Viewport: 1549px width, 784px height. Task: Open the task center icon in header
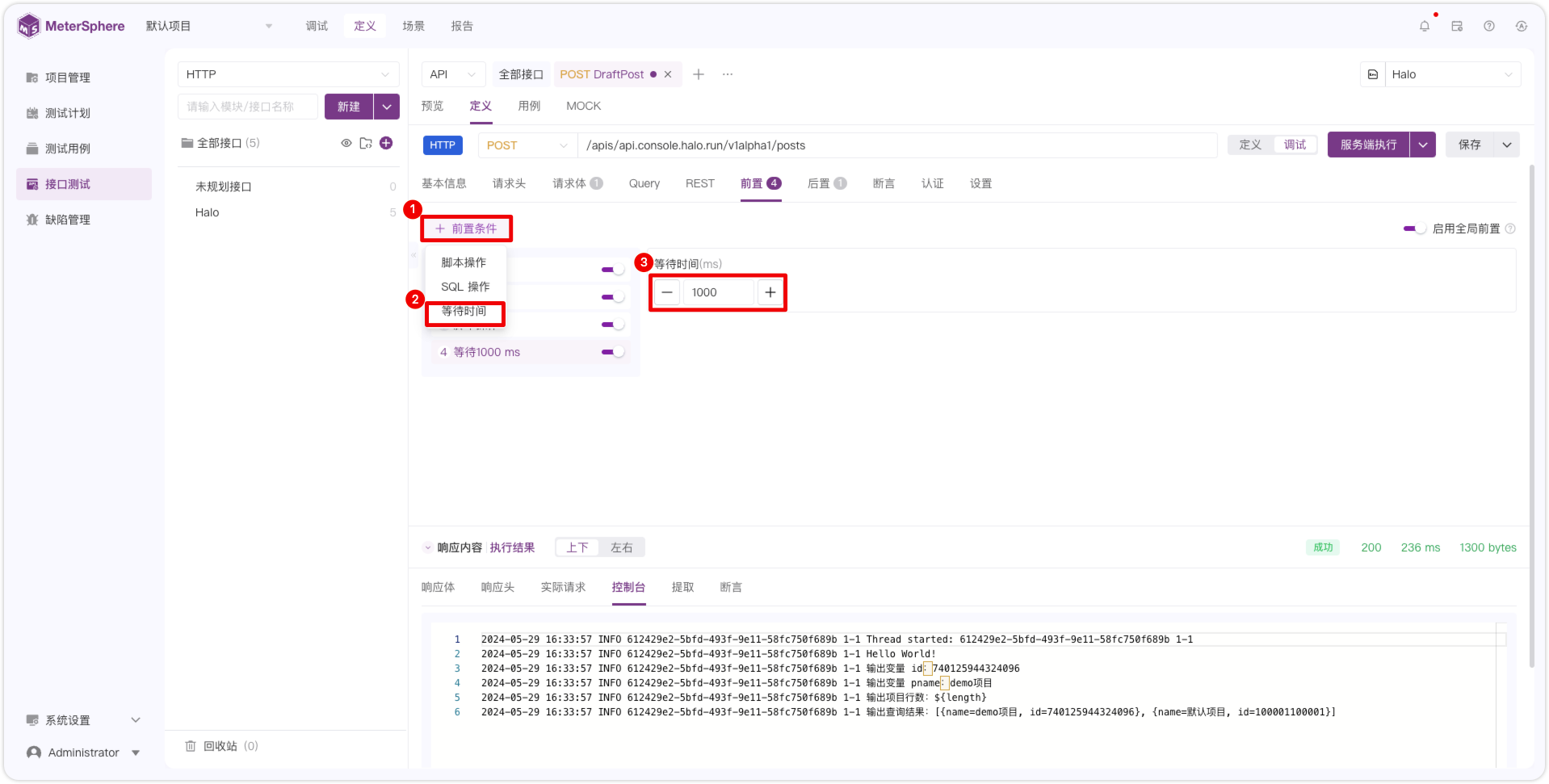(x=1457, y=26)
